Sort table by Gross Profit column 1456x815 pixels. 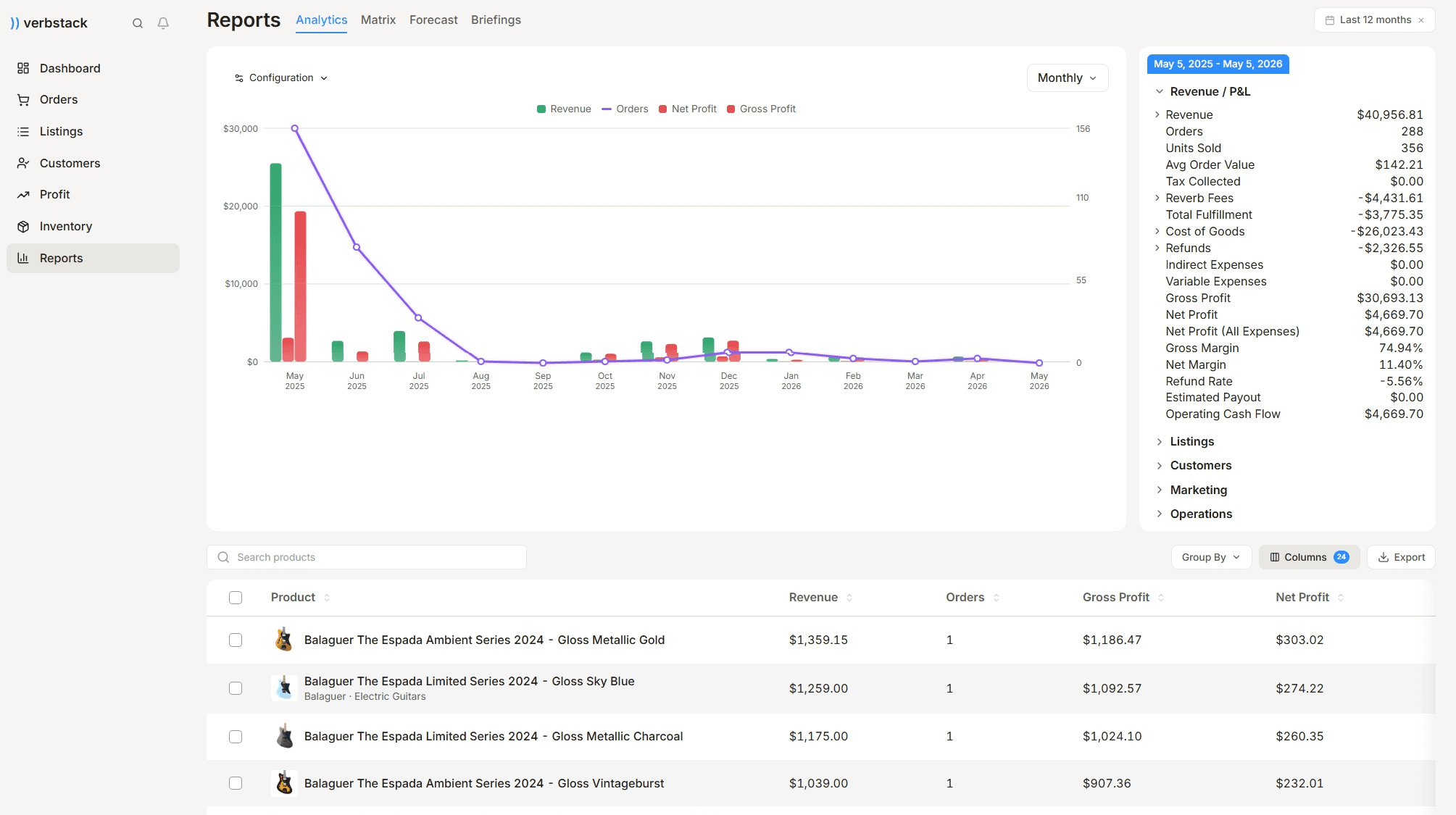coord(1123,598)
